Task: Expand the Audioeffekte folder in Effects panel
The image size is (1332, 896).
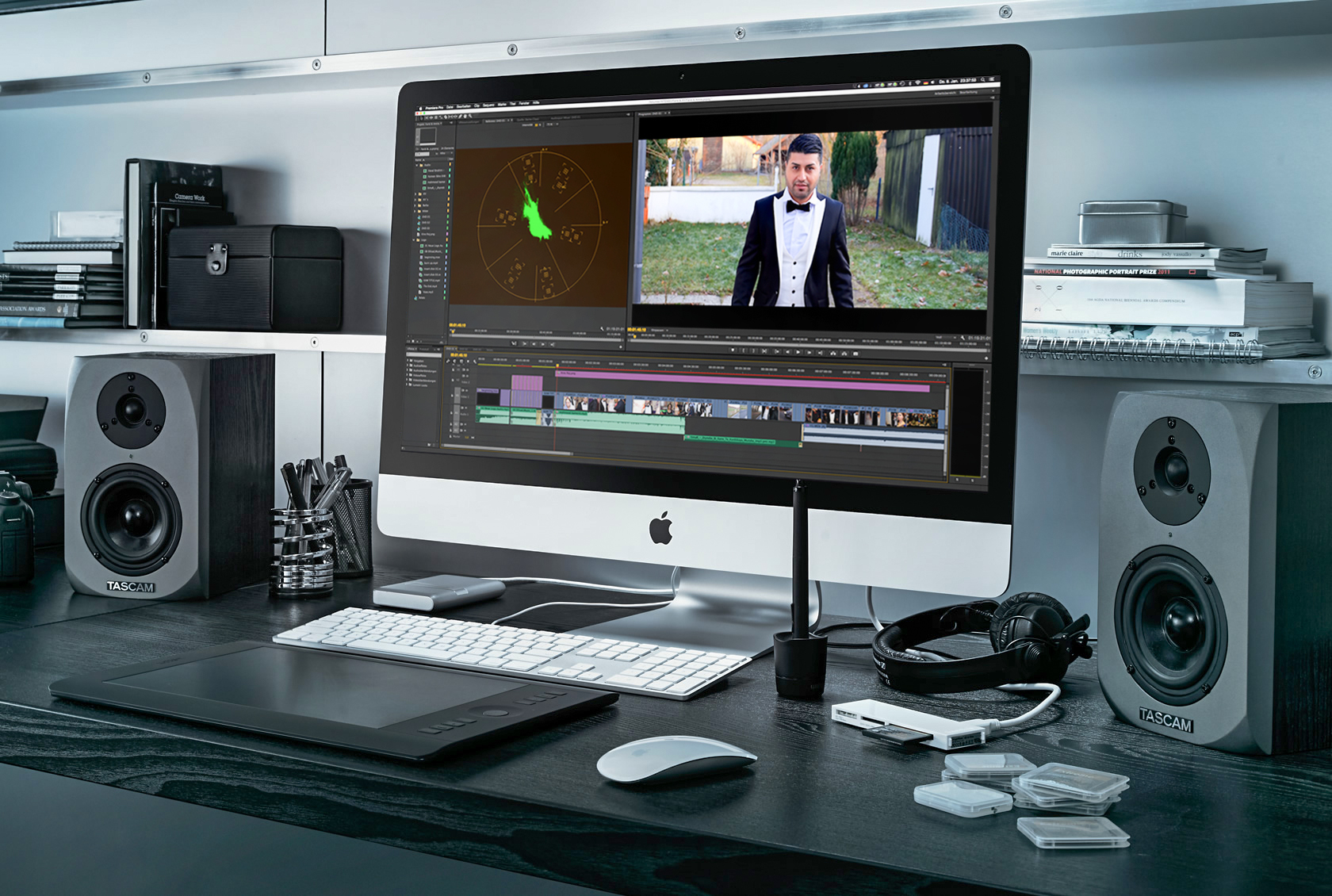Action: [408, 366]
